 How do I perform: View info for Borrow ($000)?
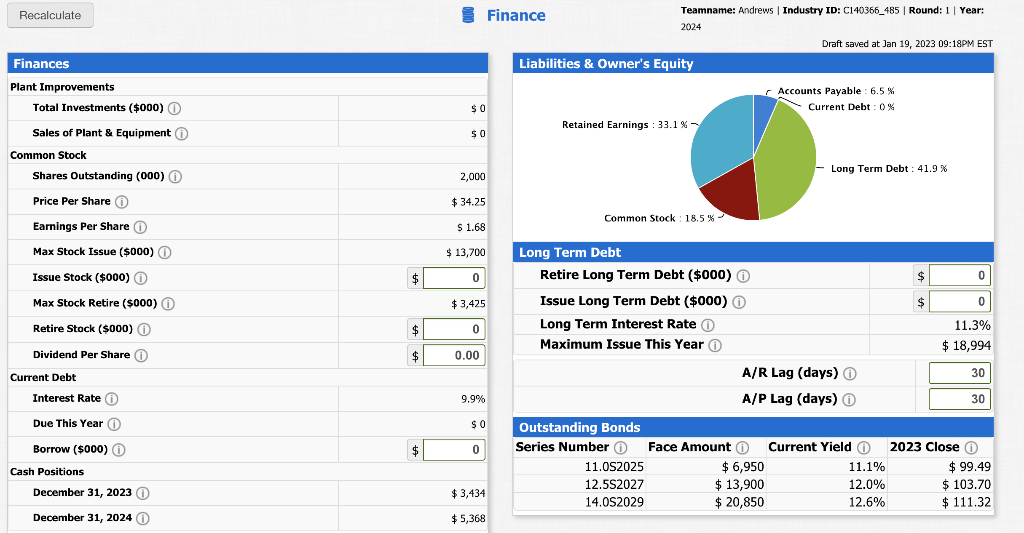click(119, 450)
